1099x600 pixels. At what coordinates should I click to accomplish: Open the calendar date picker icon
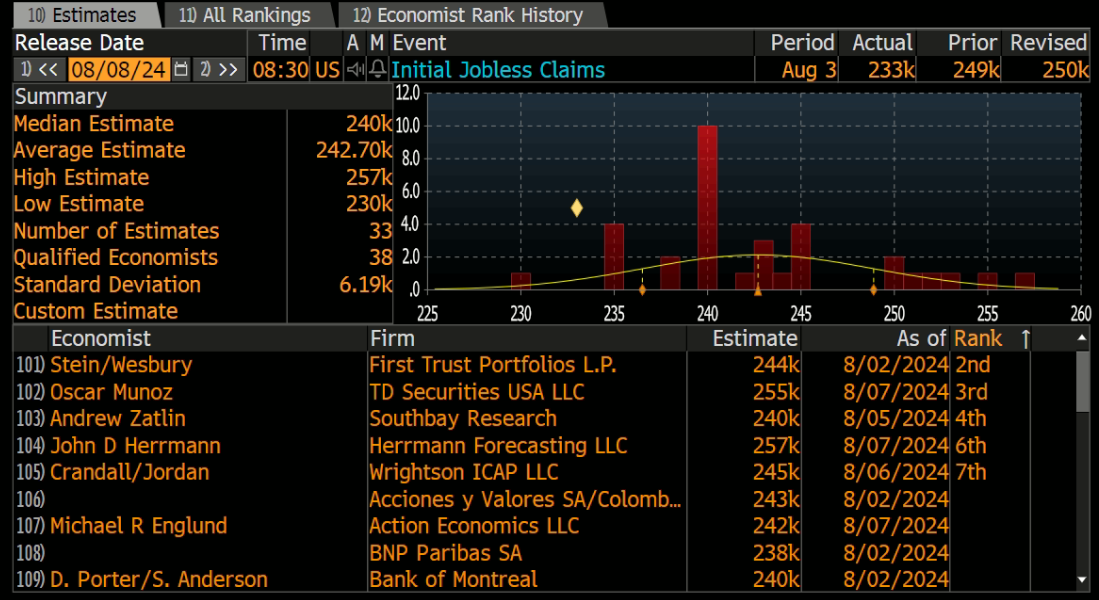click(181, 69)
